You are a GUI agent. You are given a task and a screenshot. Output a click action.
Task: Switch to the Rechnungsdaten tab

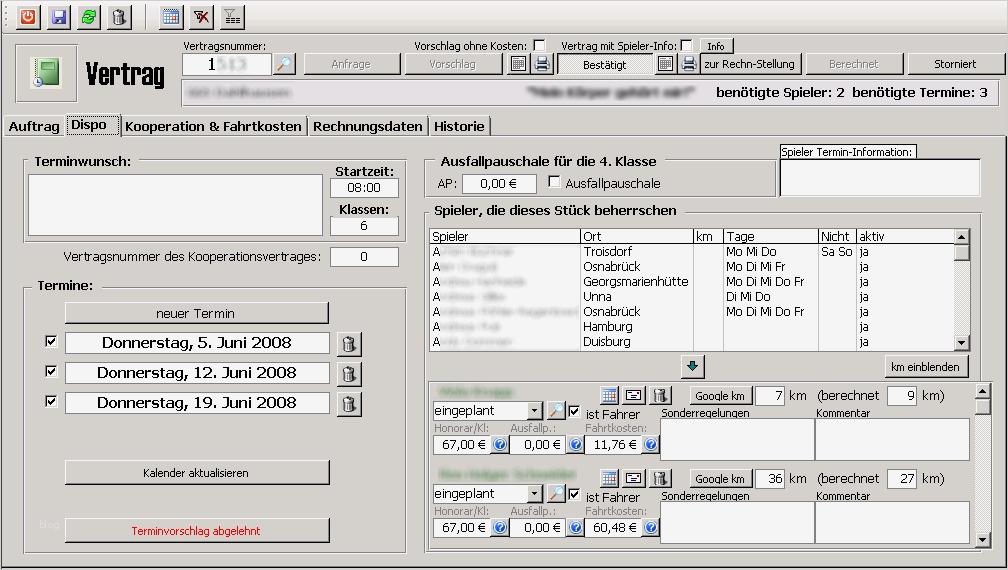click(368, 126)
